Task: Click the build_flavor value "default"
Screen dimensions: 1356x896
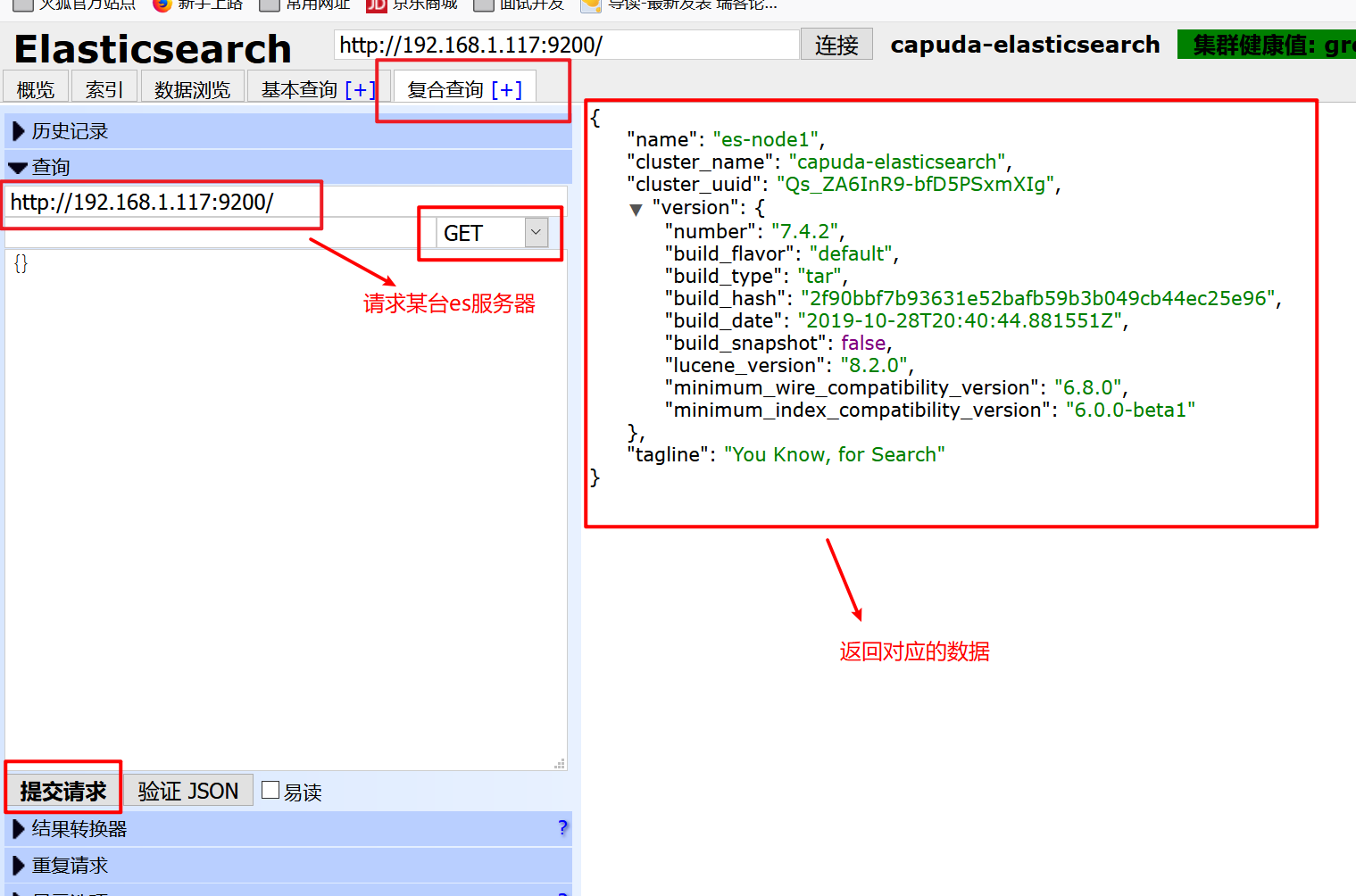Action: [851, 253]
